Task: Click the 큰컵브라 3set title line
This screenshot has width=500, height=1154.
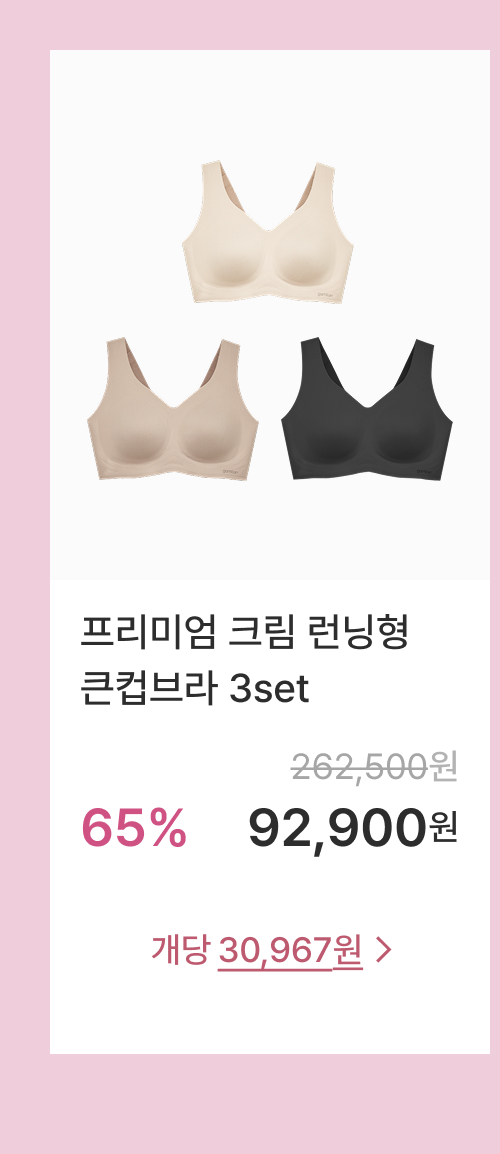Action: coord(195,690)
